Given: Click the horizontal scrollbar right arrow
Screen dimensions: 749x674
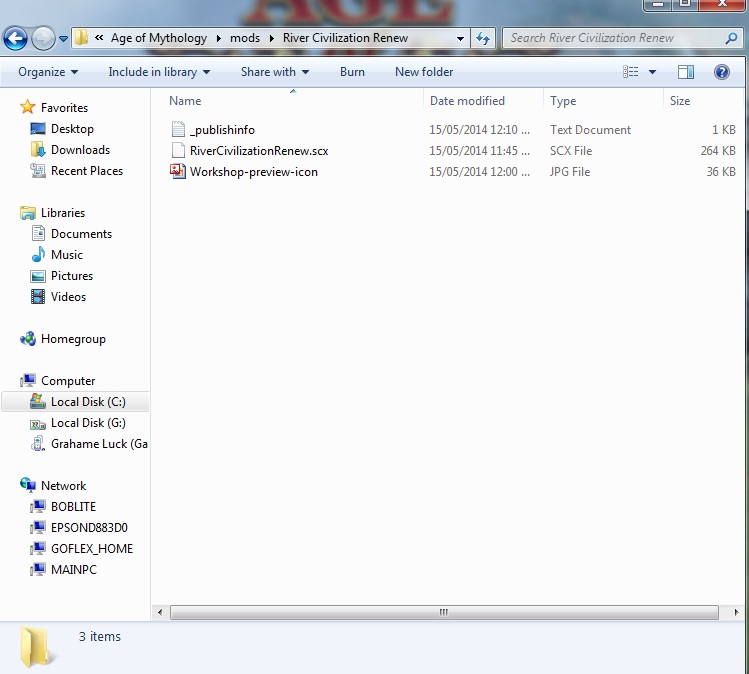Looking at the screenshot, I should tap(736, 612).
